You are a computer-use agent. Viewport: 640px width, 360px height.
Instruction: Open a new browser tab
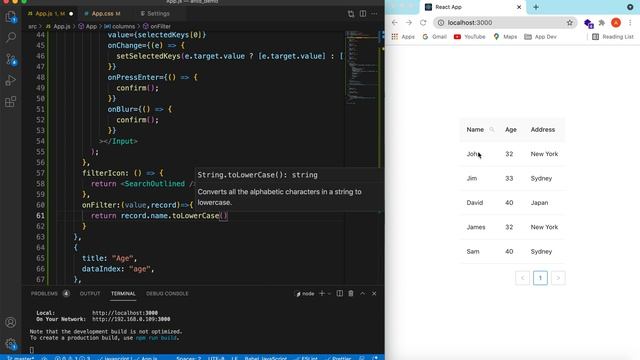click(536, 7)
